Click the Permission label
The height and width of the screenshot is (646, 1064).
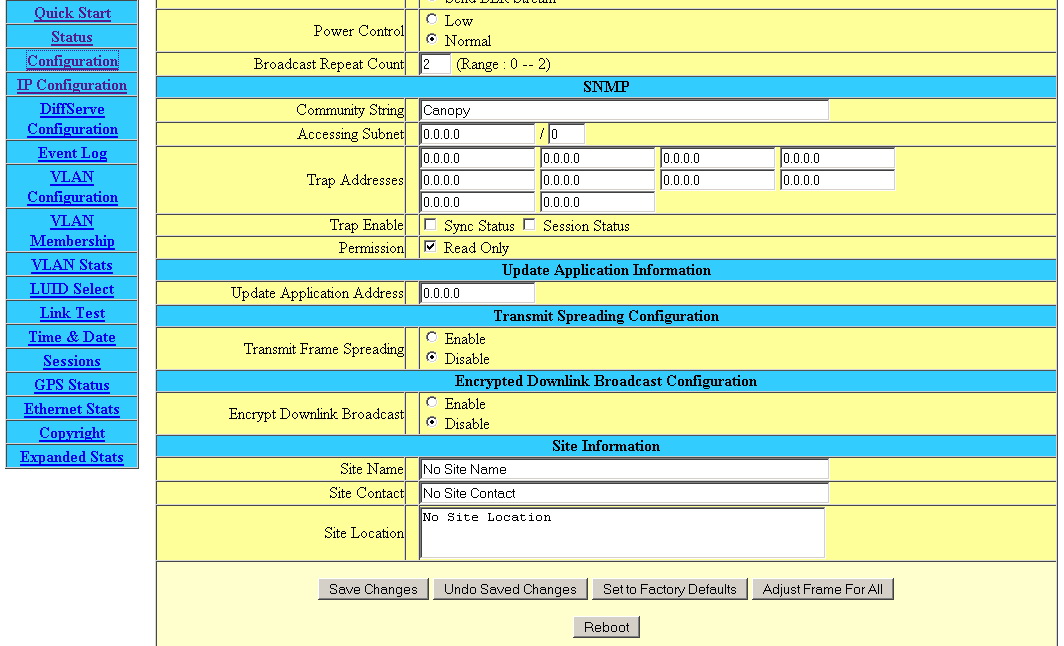click(x=371, y=248)
